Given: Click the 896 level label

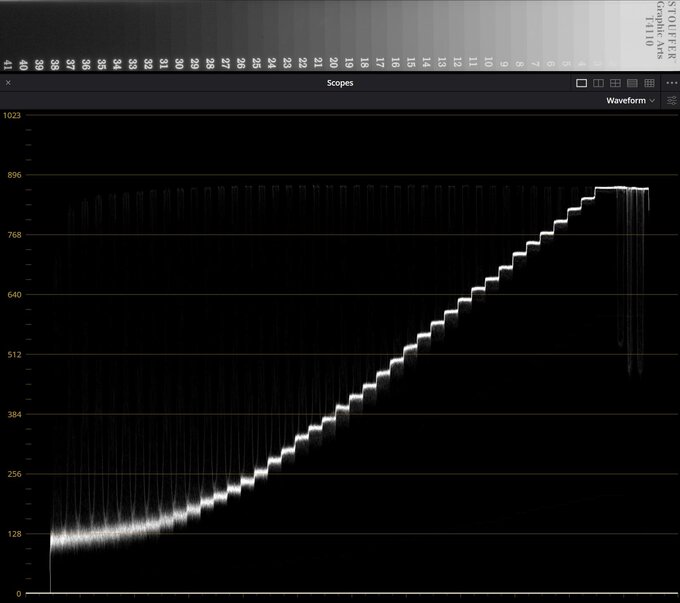Looking at the screenshot, I should click(12, 175).
